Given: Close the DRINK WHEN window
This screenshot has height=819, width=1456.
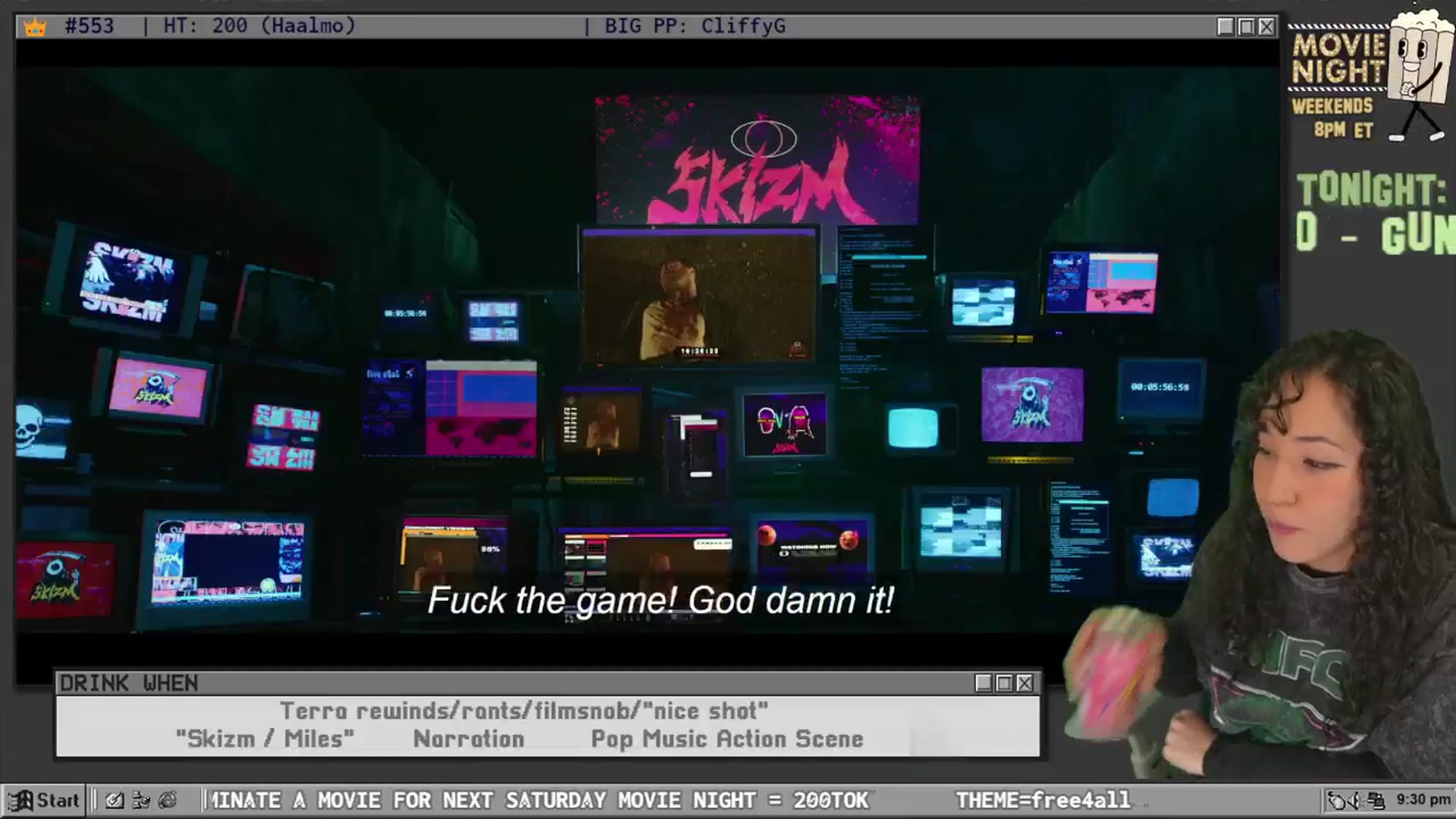Looking at the screenshot, I should point(1025,683).
